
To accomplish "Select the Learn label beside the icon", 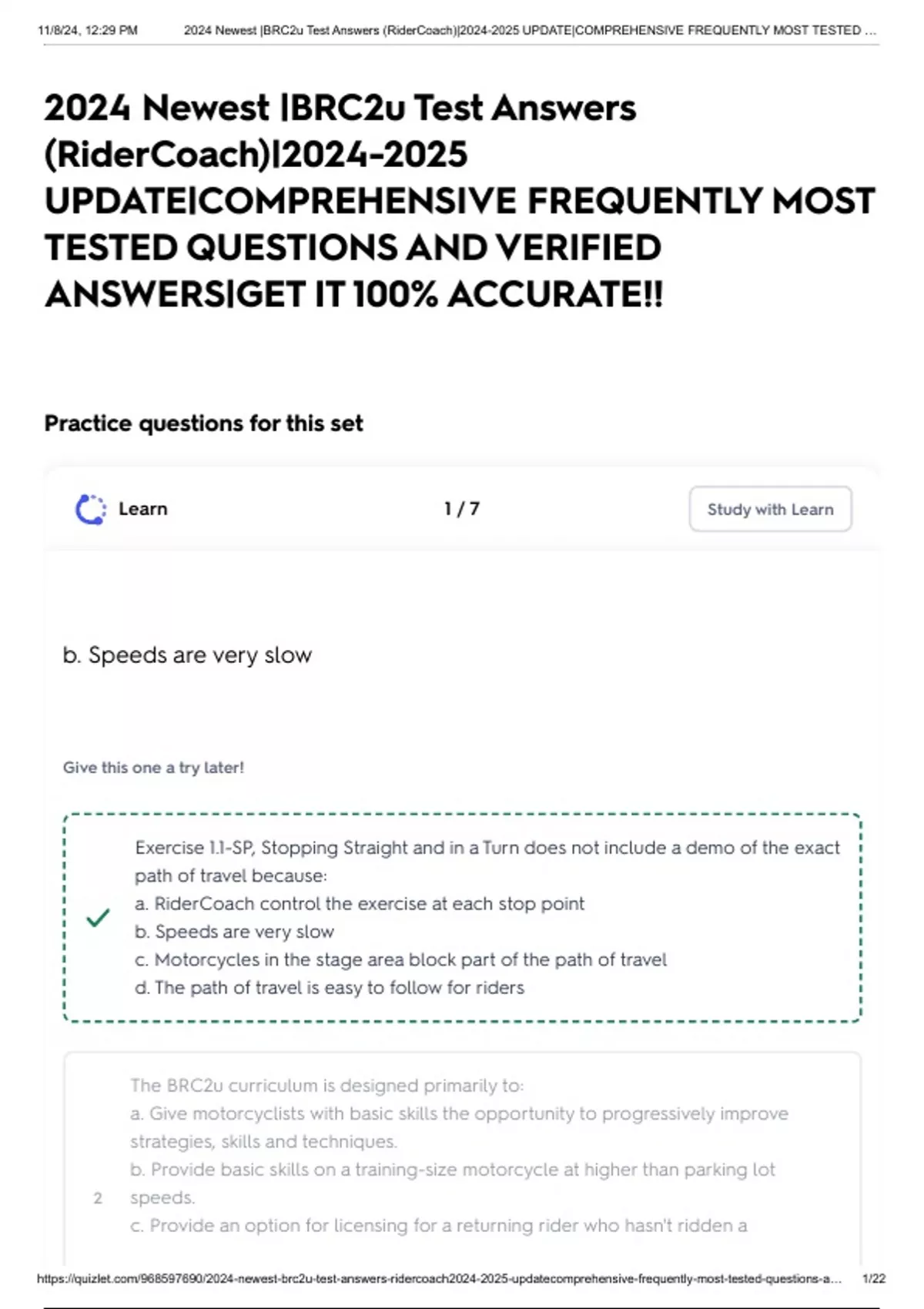I will click(x=142, y=509).
